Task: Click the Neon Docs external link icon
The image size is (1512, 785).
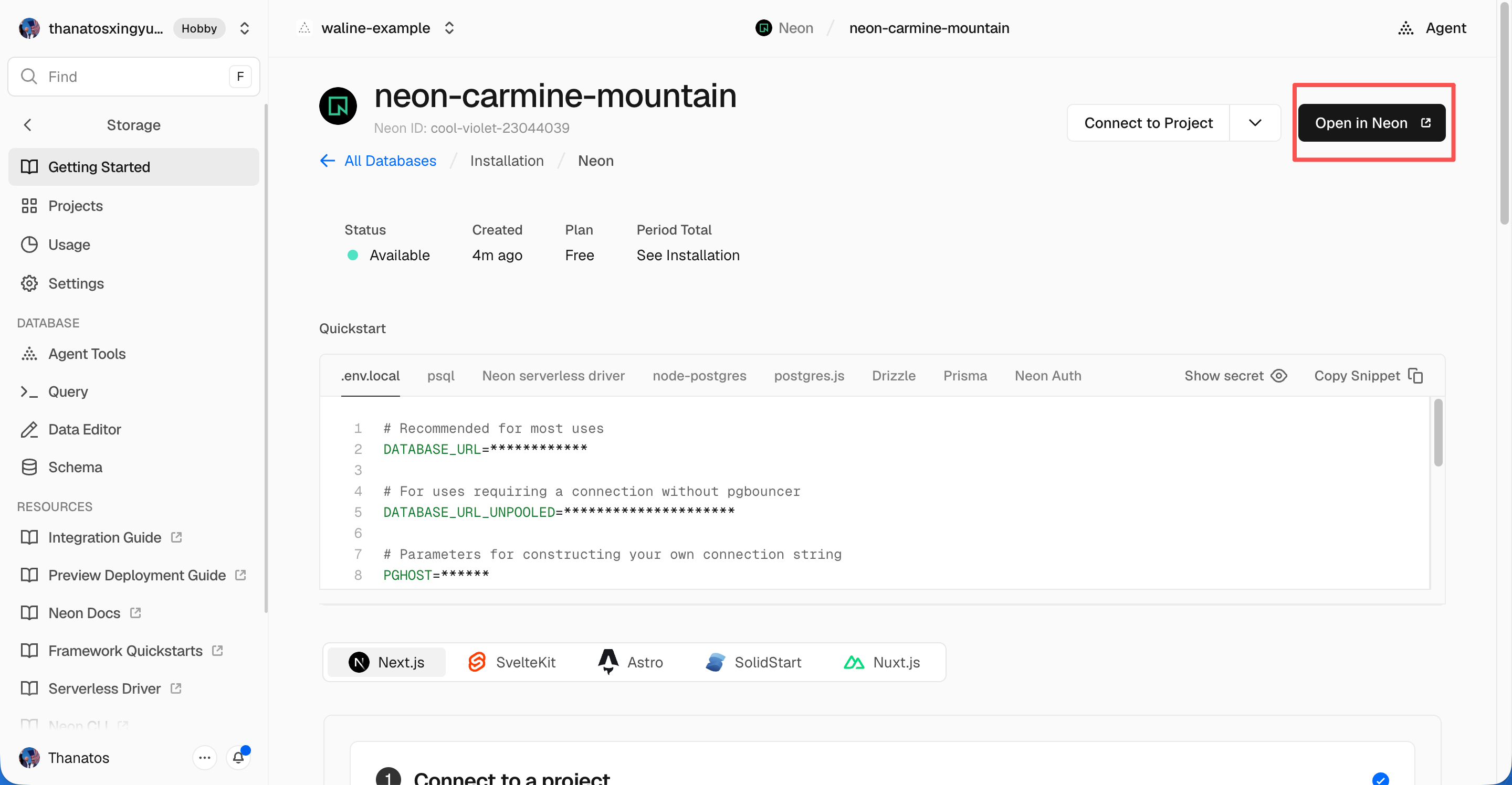Action: pyautogui.click(x=135, y=613)
